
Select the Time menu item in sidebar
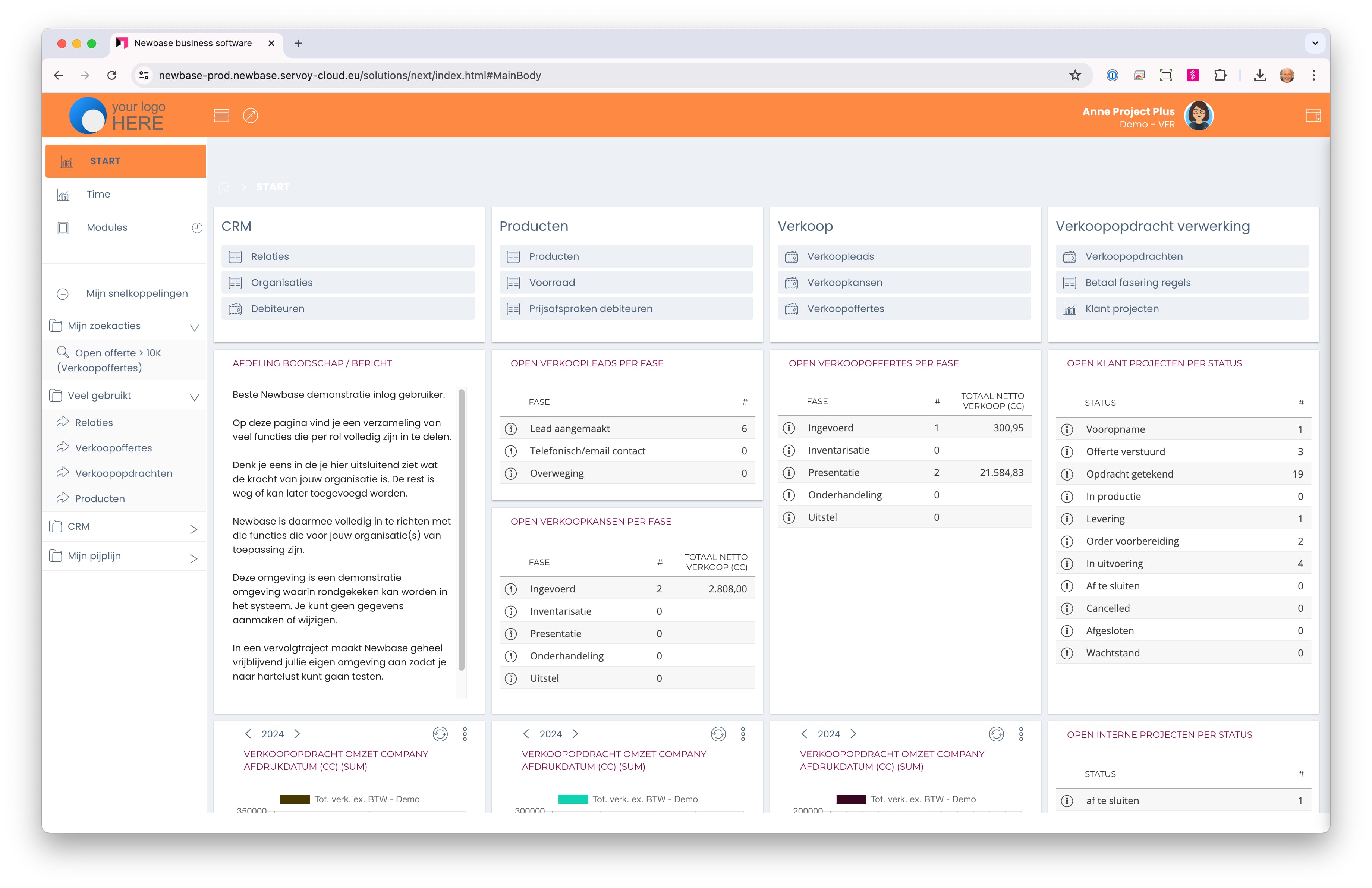pyautogui.click(x=98, y=195)
